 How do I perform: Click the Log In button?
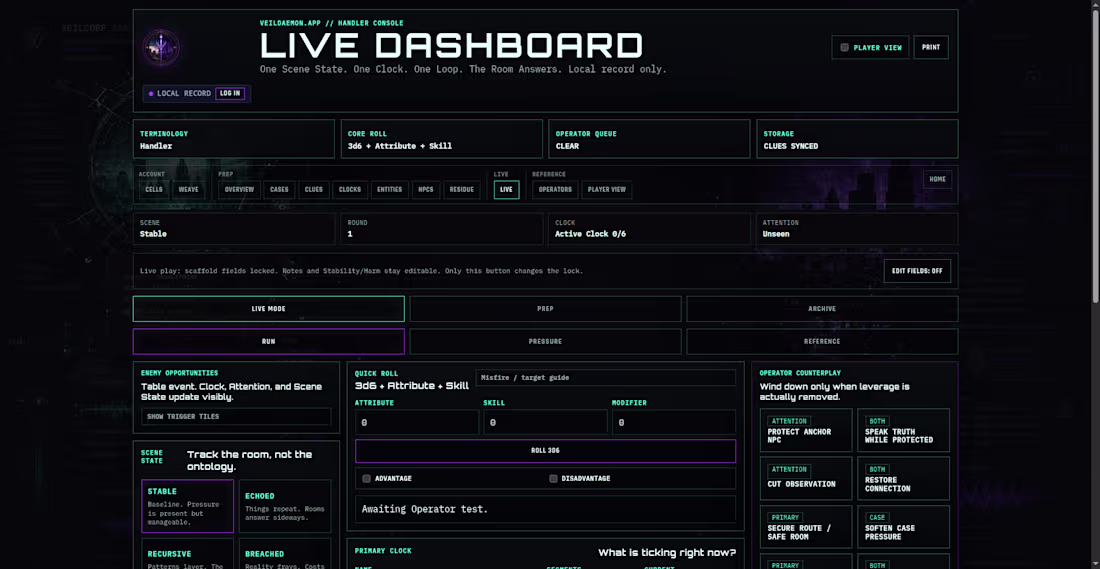[230, 93]
